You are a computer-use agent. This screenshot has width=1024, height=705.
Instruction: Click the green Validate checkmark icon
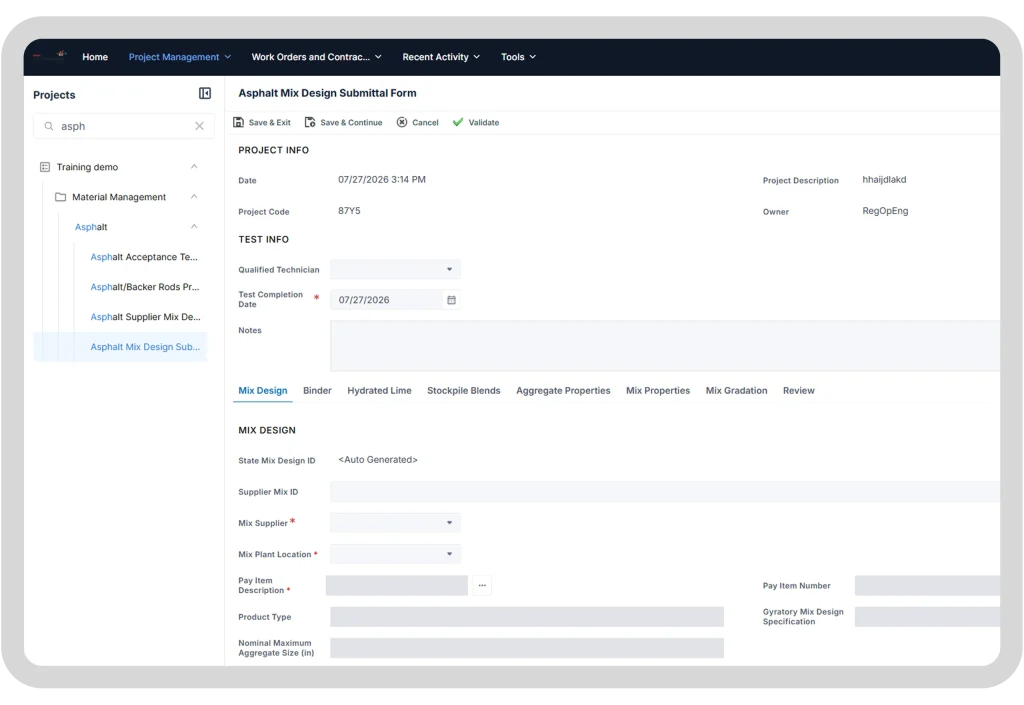tap(458, 122)
